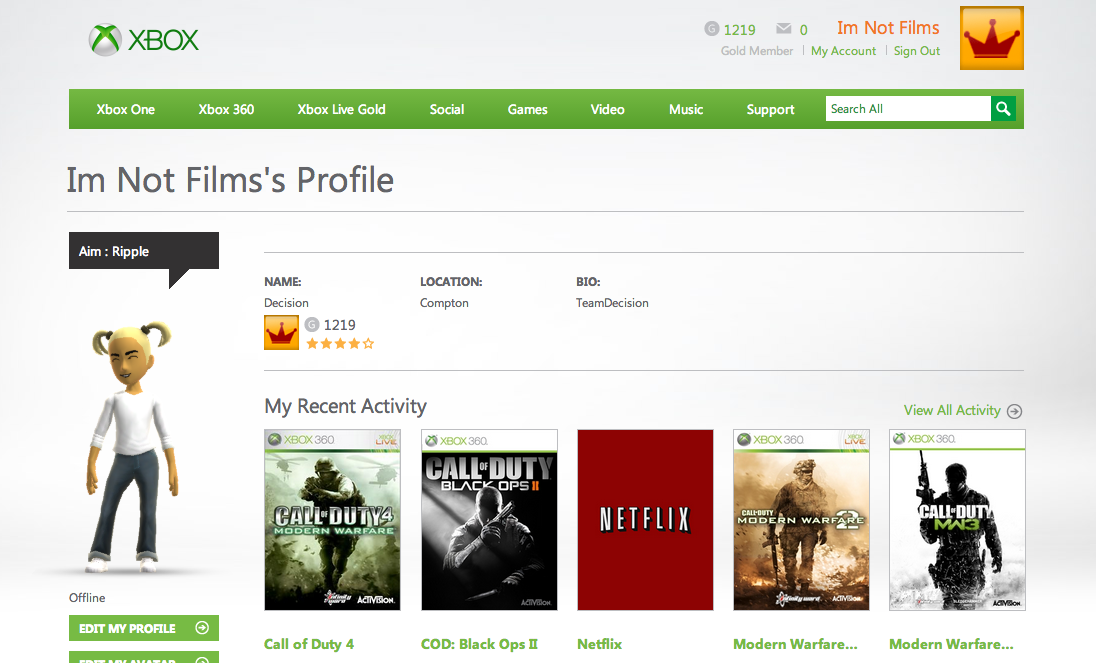Click the My Recent Activity heading
The width and height of the screenshot is (1096, 663).
click(345, 406)
